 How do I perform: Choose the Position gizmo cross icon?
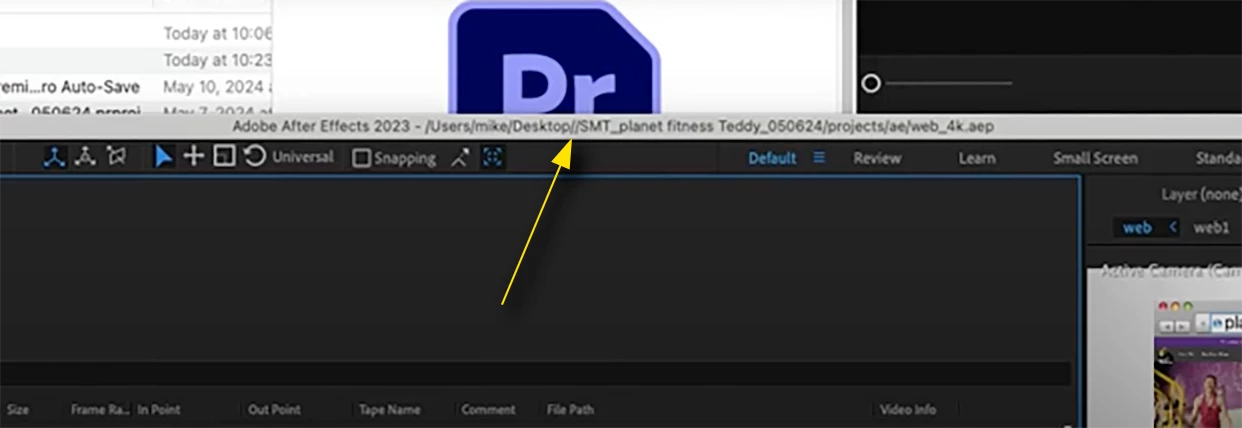(193, 157)
